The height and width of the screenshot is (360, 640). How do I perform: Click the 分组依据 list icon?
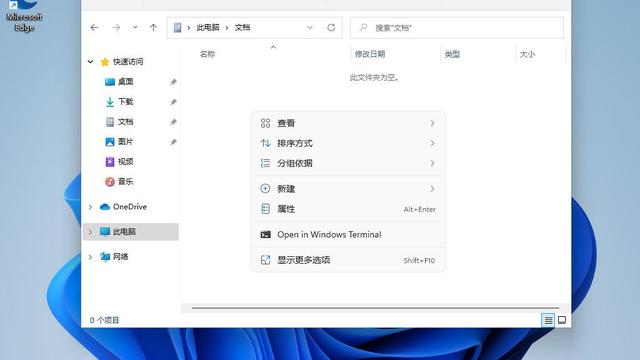(x=265, y=163)
